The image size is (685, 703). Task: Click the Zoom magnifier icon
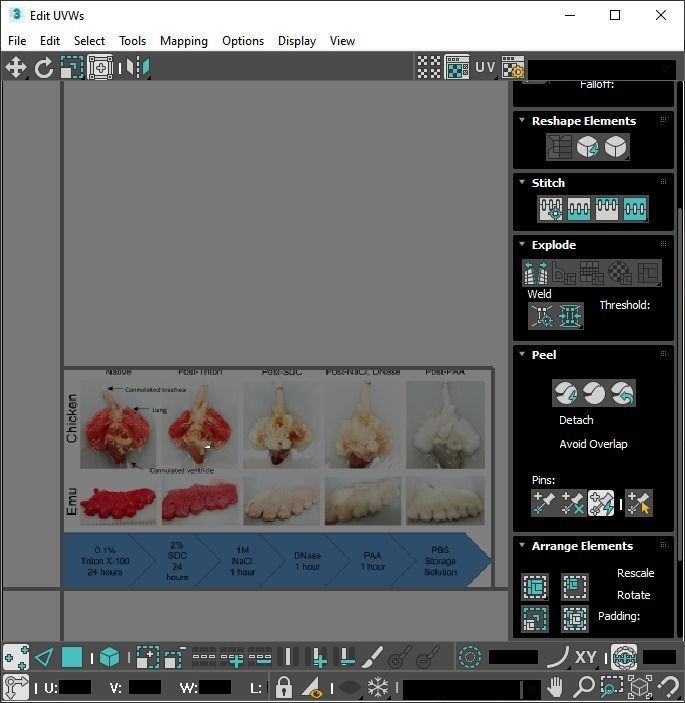pyautogui.click(x=584, y=686)
